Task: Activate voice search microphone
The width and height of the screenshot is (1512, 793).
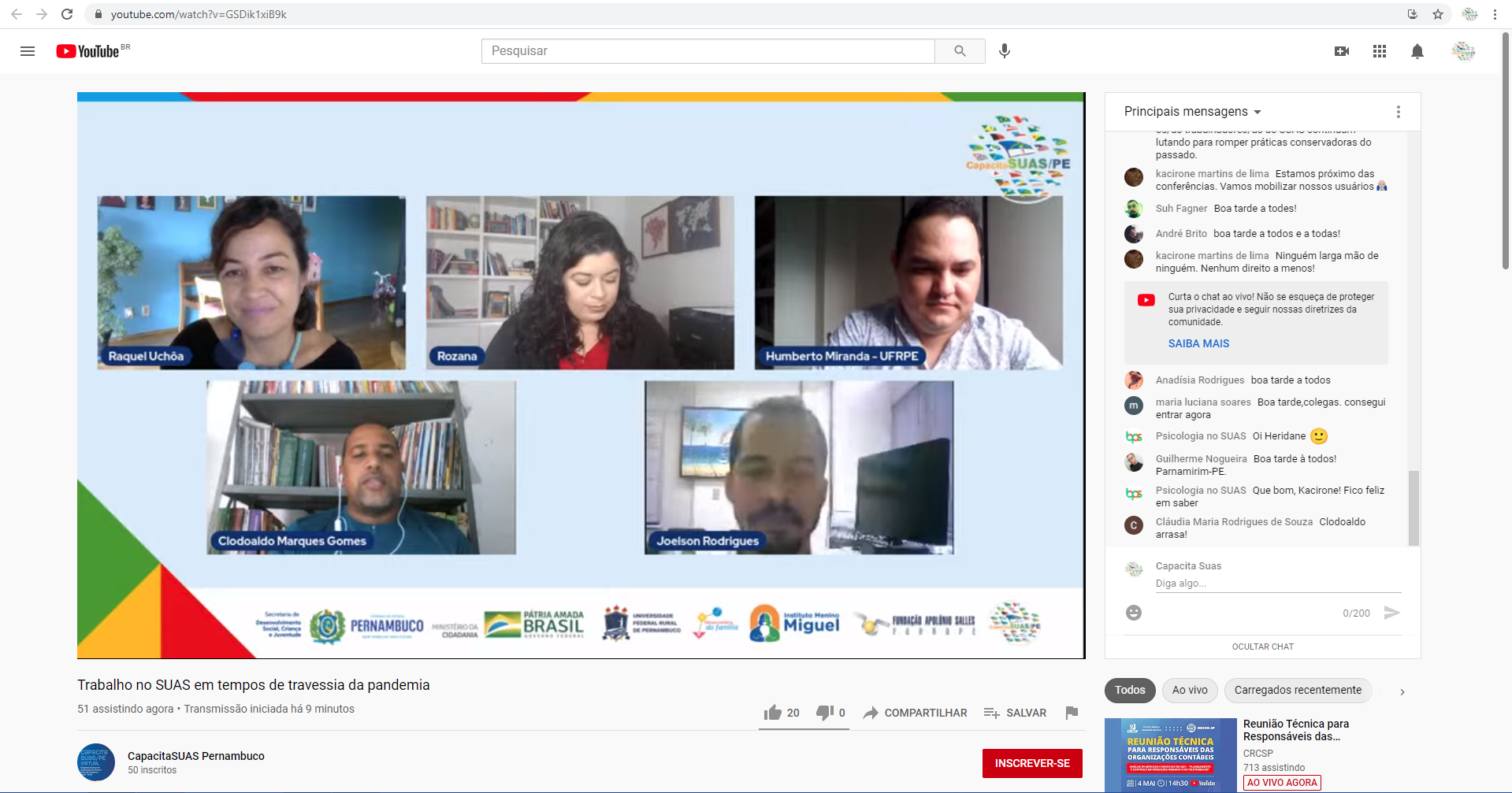Action: [1005, 51]
